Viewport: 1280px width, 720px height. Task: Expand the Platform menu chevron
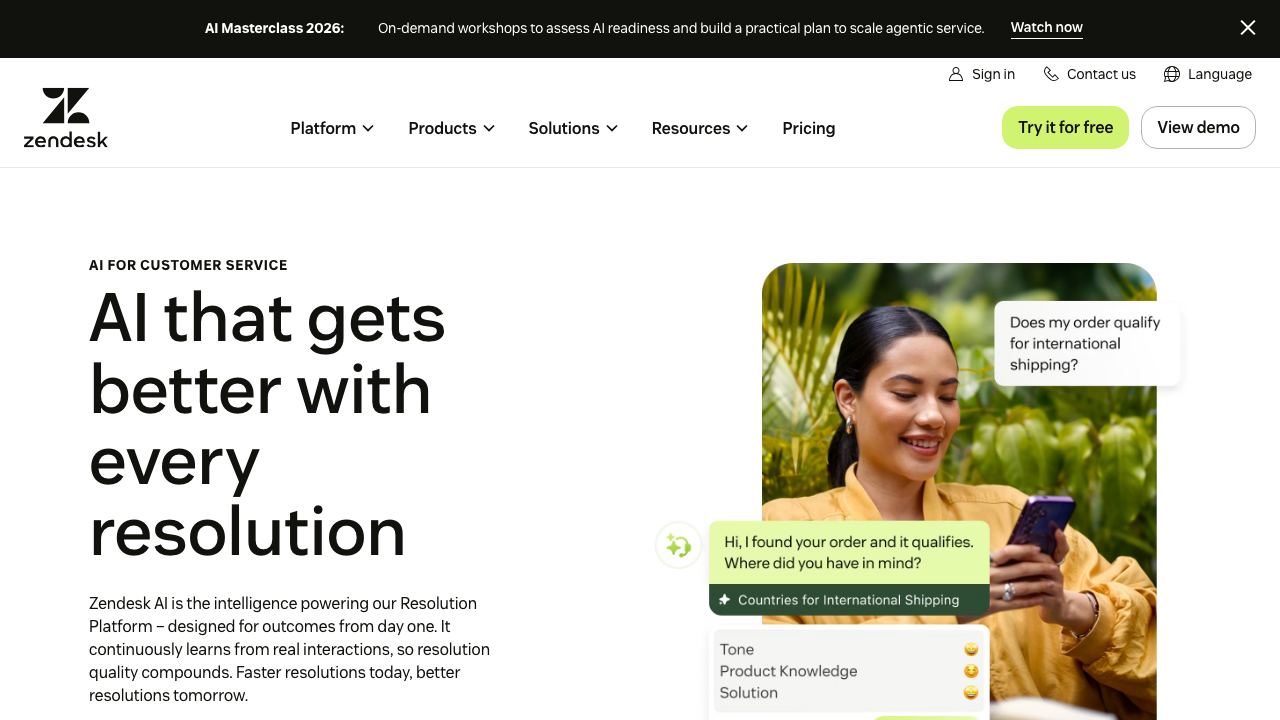tap(368, 128)
